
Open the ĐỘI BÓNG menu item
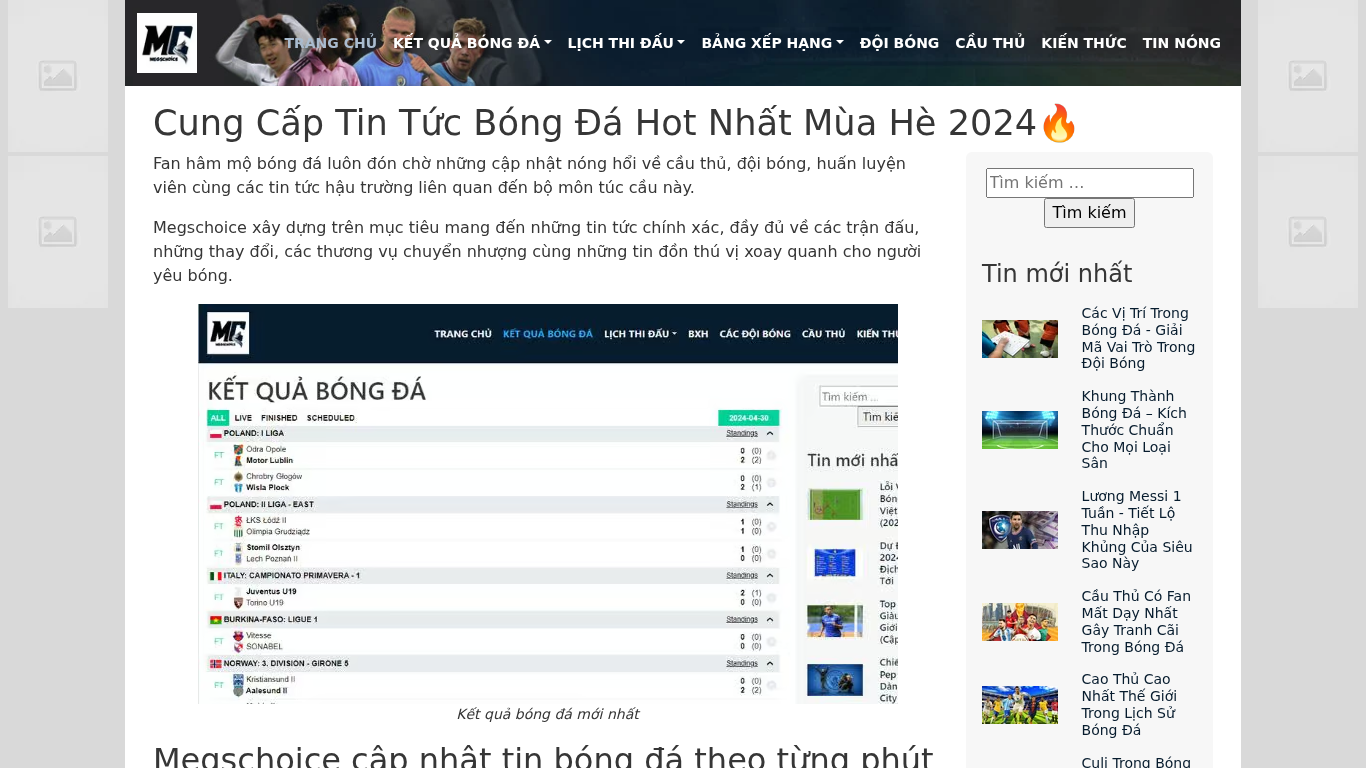[x=899, y=43]
